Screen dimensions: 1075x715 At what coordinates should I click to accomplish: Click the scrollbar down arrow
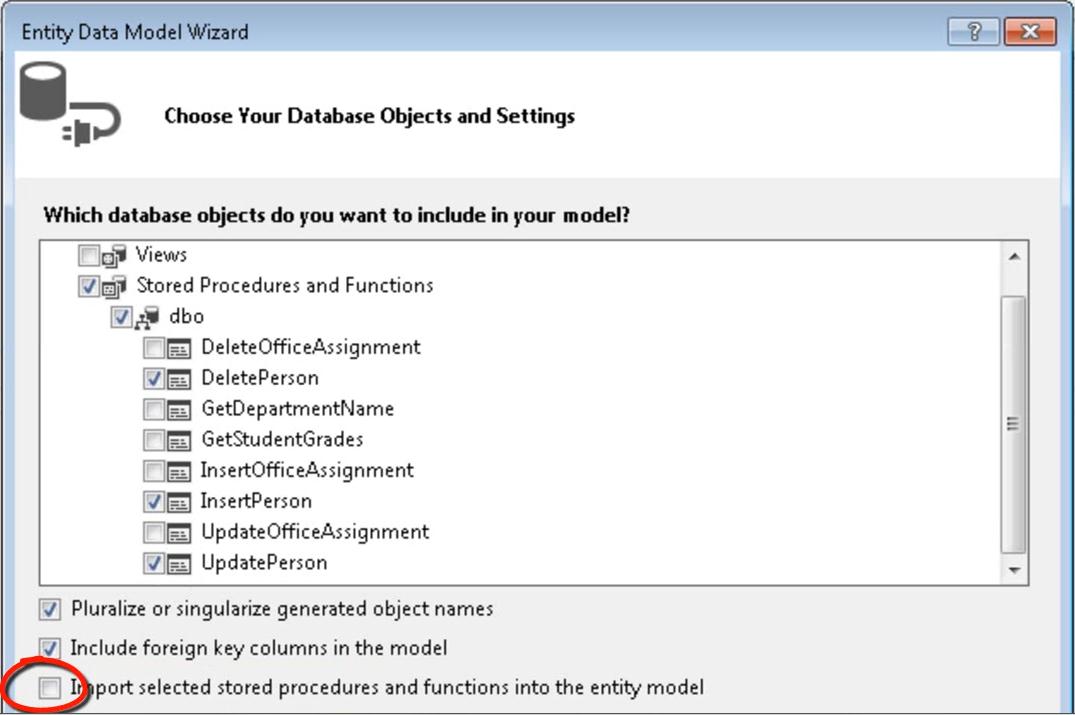pyautogui.click(x=1015, y=570)
